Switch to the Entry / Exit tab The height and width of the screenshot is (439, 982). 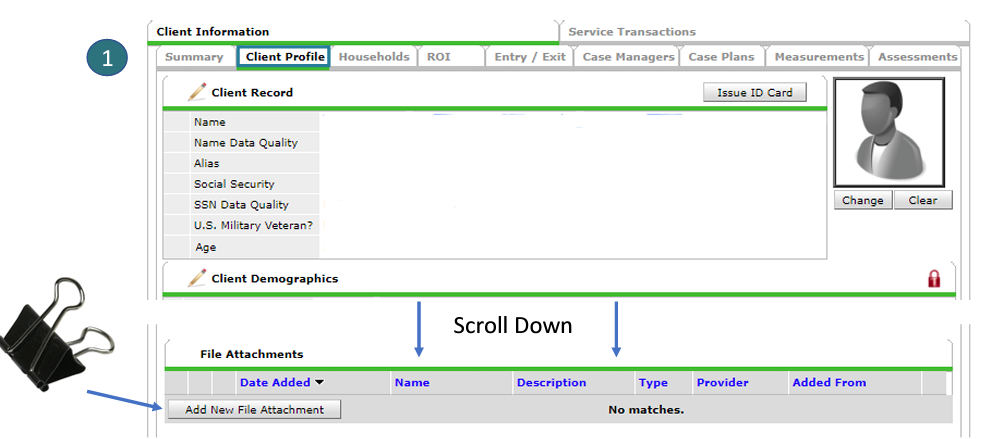[x=530, y=56]
